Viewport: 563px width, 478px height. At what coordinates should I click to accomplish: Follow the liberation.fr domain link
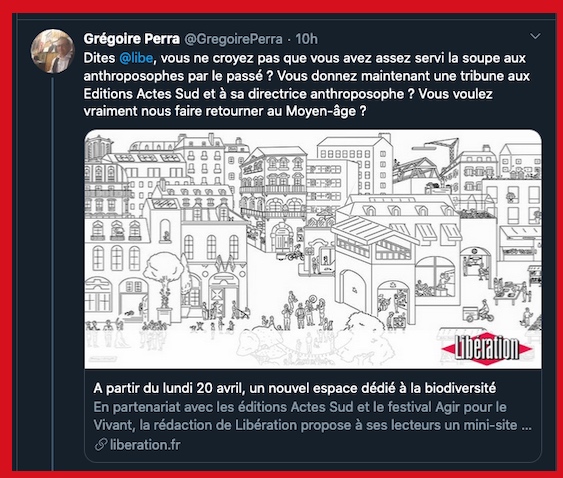[145, 445]
